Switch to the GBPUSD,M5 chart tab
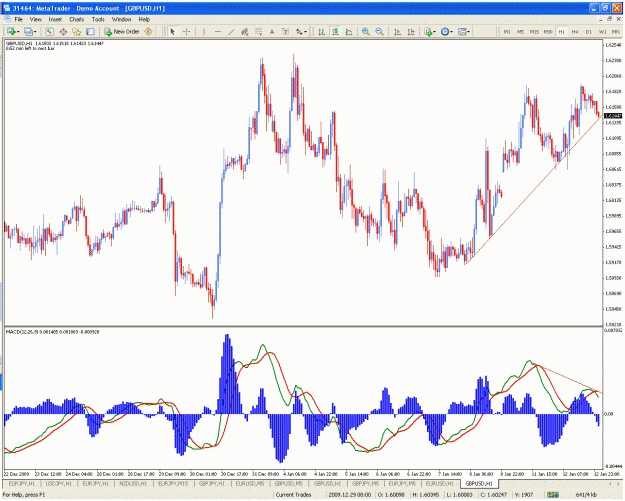Viewport: 625px width, 501px height. tap(289, 483)
